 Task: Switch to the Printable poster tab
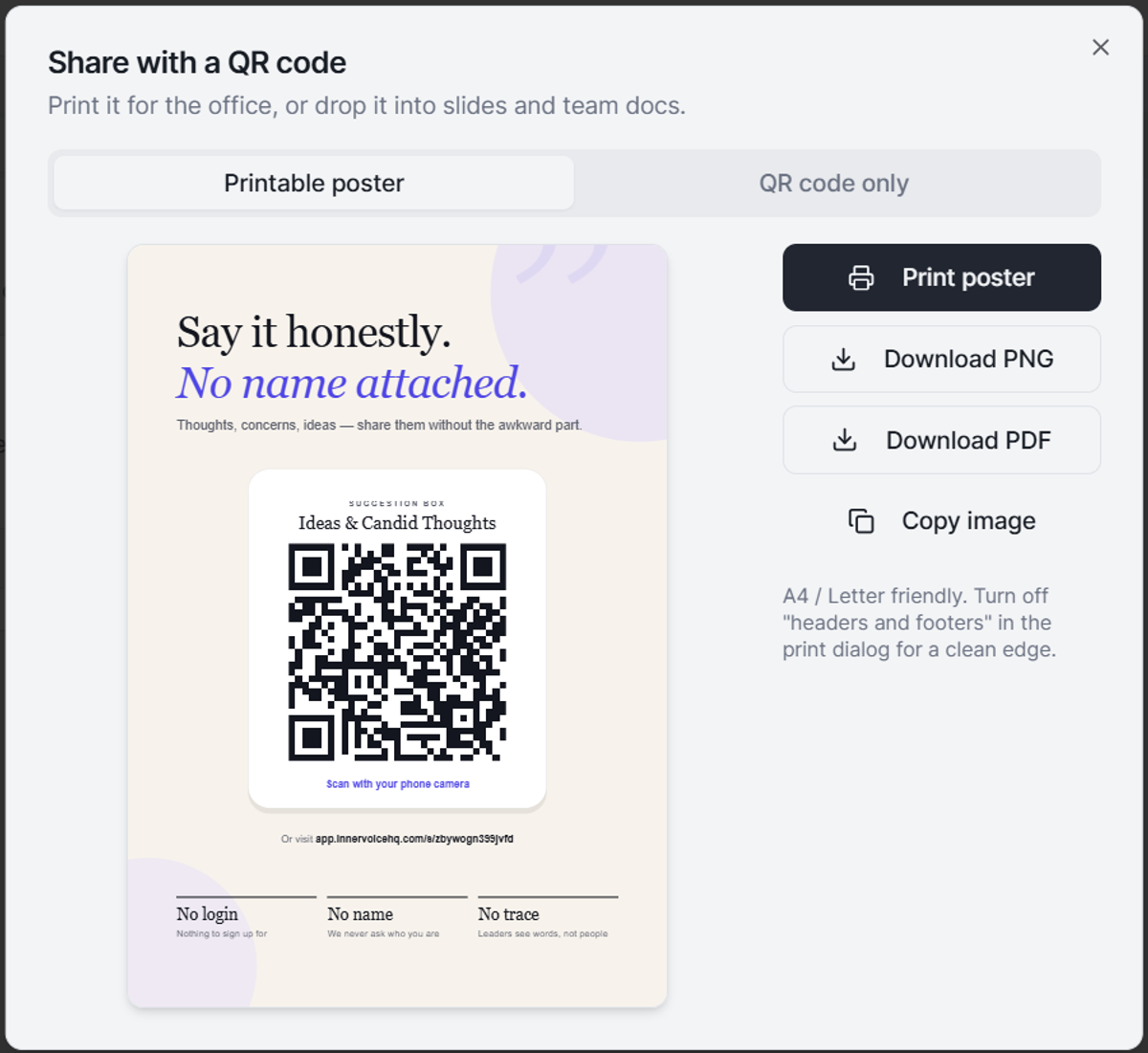pyautogui.click(x=314, y=183)
